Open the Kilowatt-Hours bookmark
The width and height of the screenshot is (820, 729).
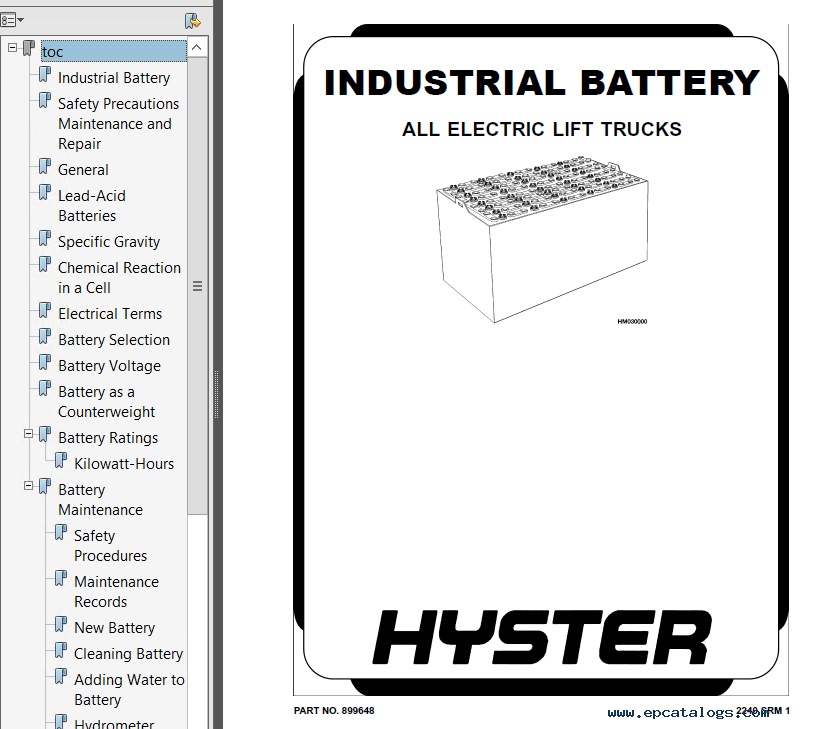pyautogui.click(x=124, y=464)
